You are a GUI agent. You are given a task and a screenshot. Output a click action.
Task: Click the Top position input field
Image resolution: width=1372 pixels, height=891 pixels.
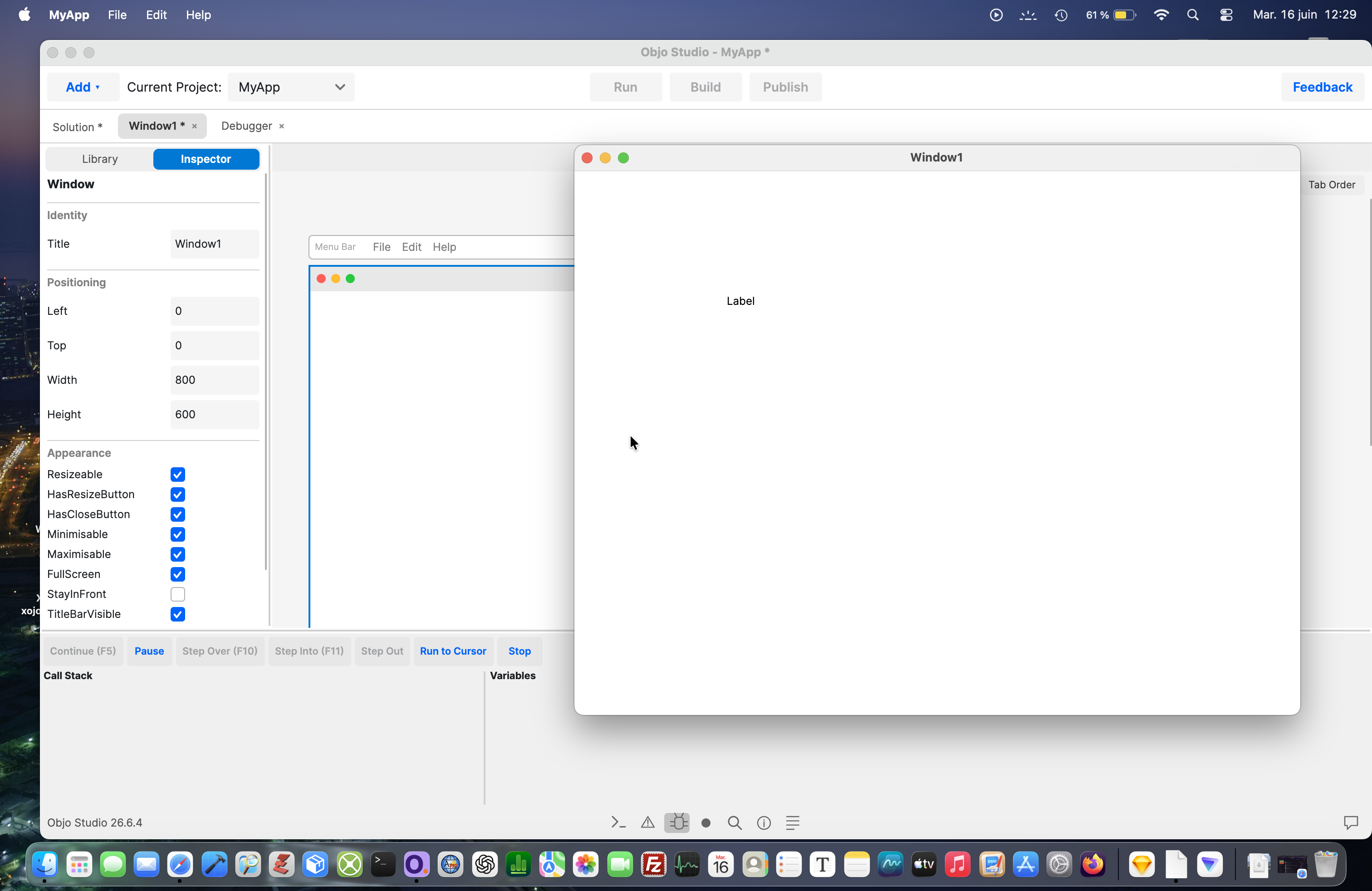pos(215,346)
